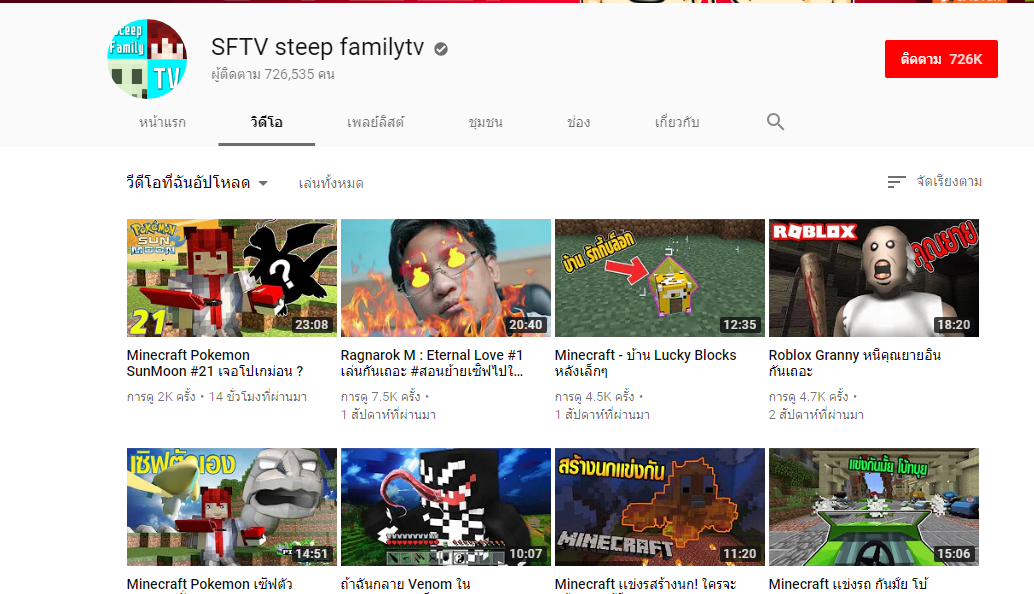The height and width of the screenshot is (594, 1034).
Task: Click title Minecraft แข่งรถ กันมัย โบ้
Action: 848,584
